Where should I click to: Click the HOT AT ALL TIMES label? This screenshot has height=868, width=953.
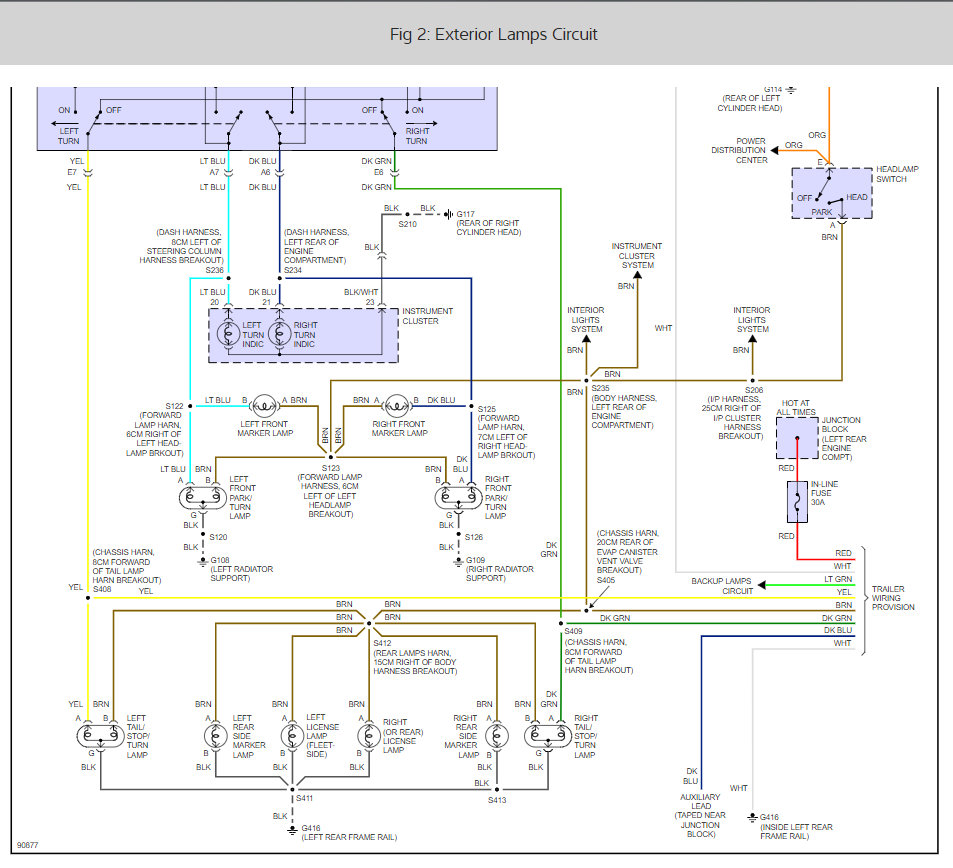point(796,407)
